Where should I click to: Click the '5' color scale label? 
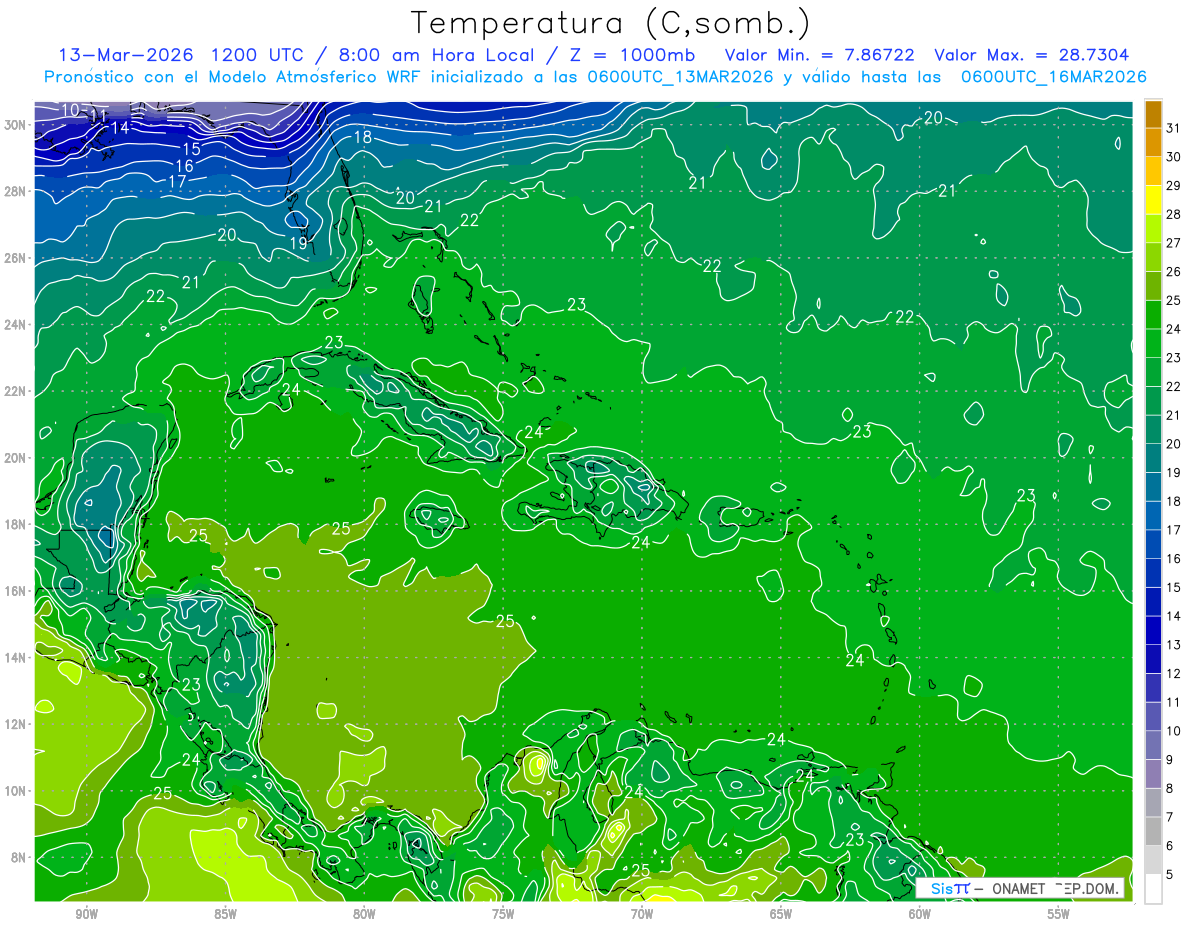pyautogui.click(x=1170, y=875)
